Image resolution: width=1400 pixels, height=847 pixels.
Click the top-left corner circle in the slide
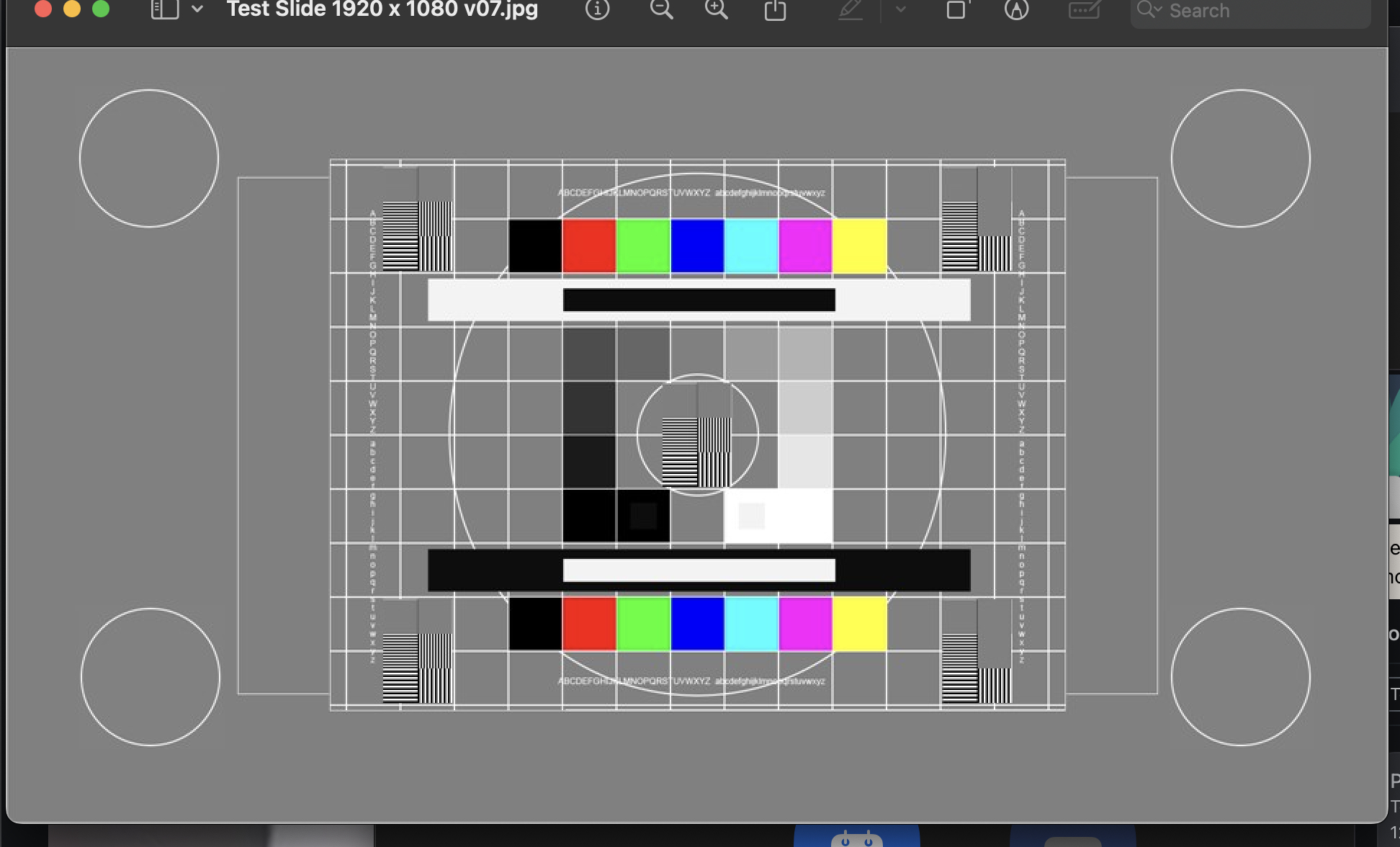click(149, 158)
